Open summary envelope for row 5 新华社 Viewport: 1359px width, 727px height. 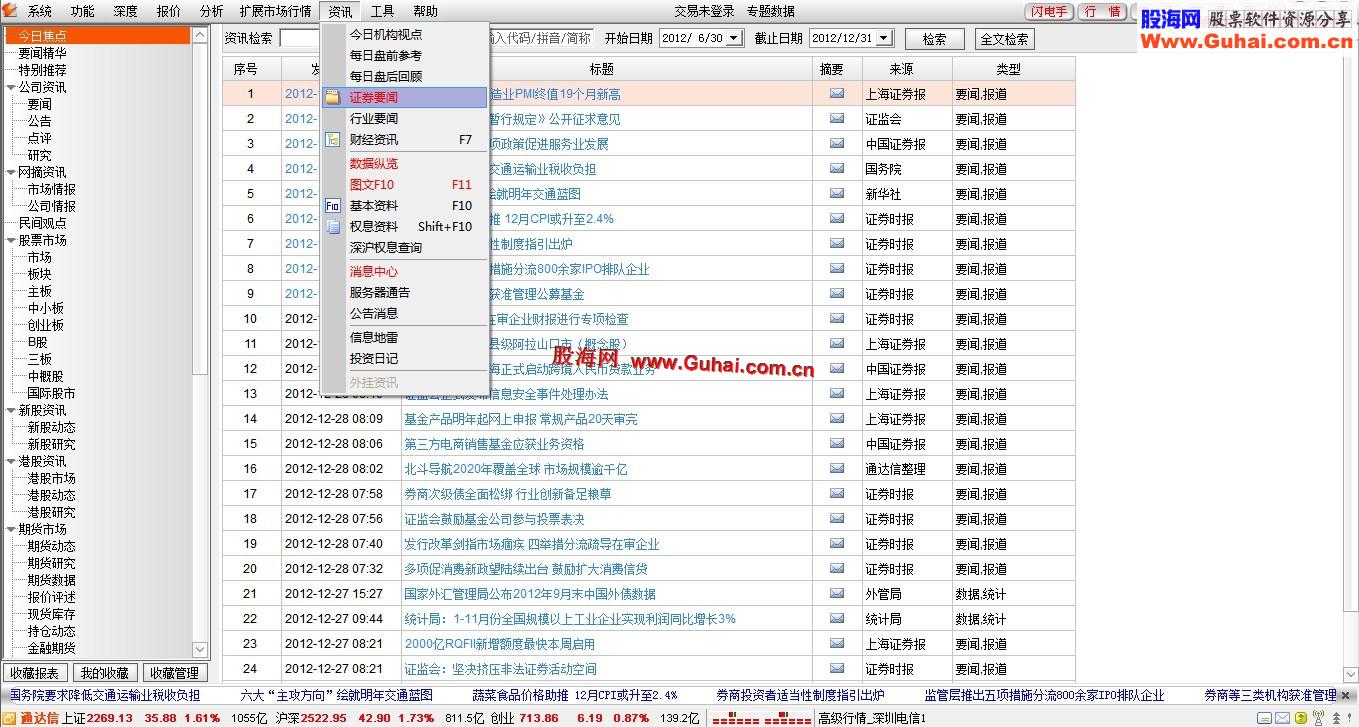click(837, 193)
